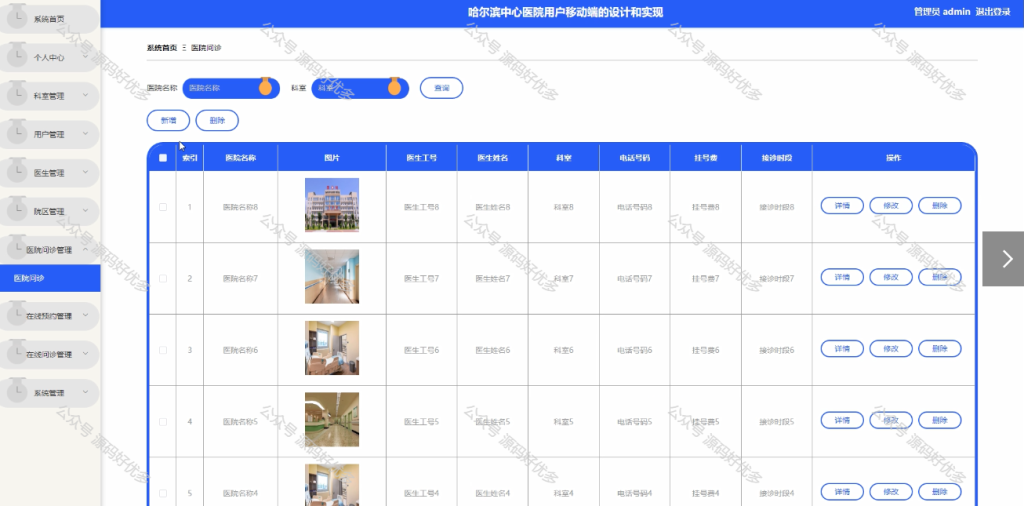Collapse the 医院问诊管理 sidebar menu
The width and height of the screenshot is (1024, 506).
(x=50, y=249)
